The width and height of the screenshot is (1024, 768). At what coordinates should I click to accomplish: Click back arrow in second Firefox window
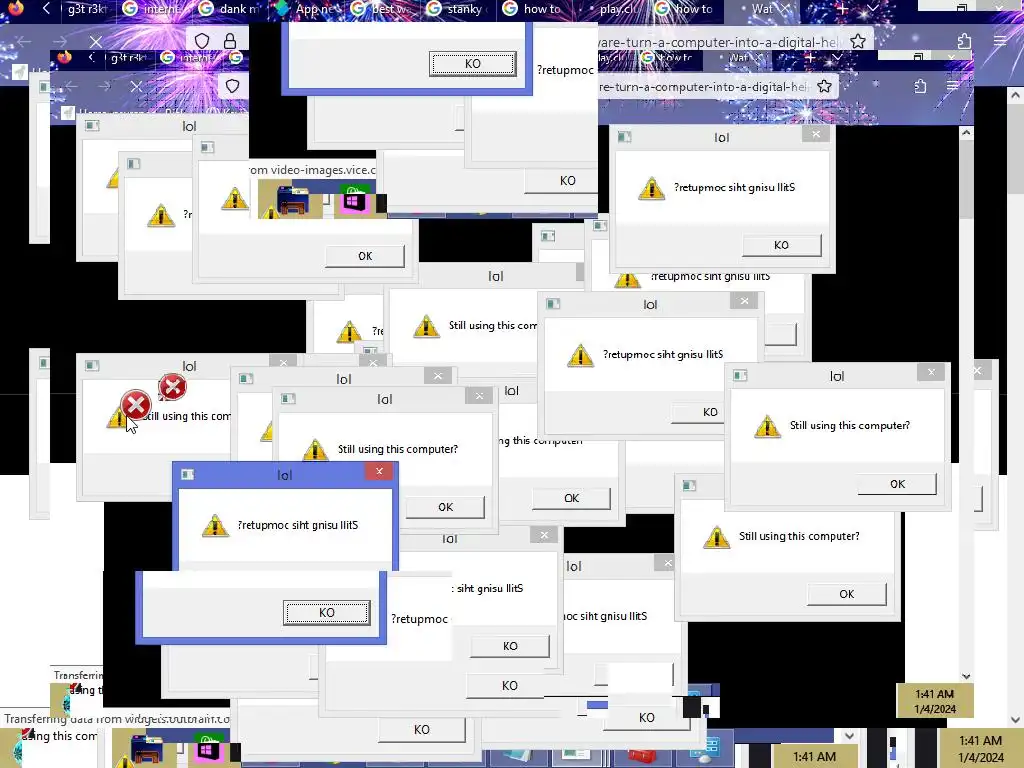click(x=72, y=86)
